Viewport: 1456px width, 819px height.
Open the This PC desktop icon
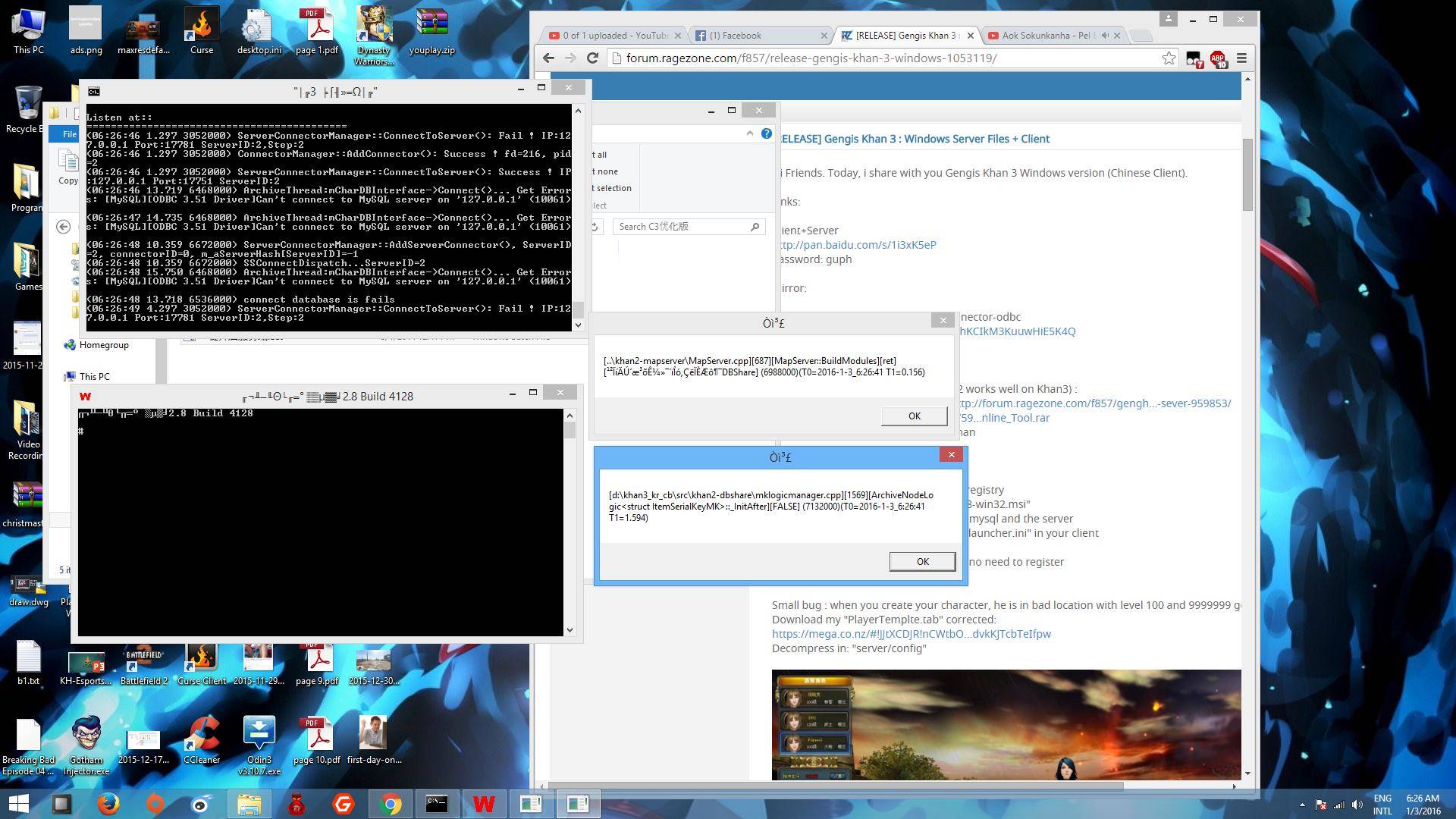tap(28, 30)
